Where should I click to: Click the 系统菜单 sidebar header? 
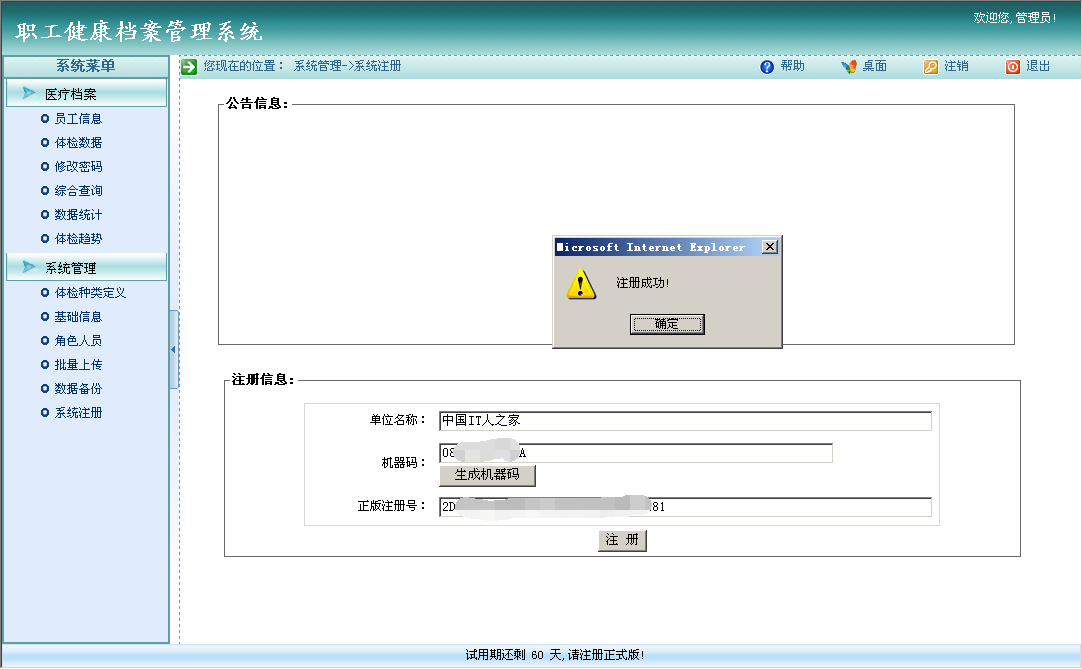click(86, 66)
